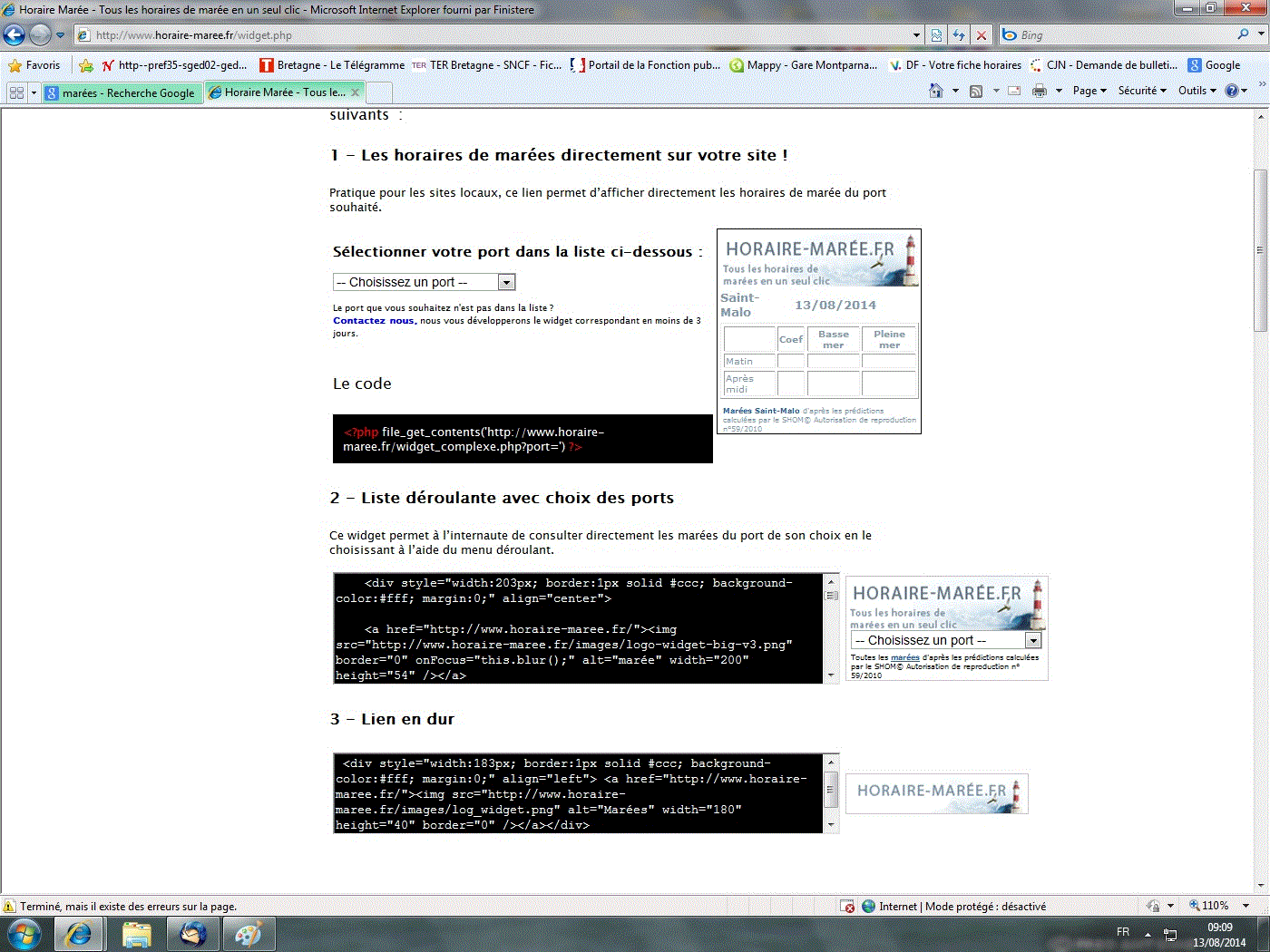Open the Sécurité menu

click(x=1142, y=91)
